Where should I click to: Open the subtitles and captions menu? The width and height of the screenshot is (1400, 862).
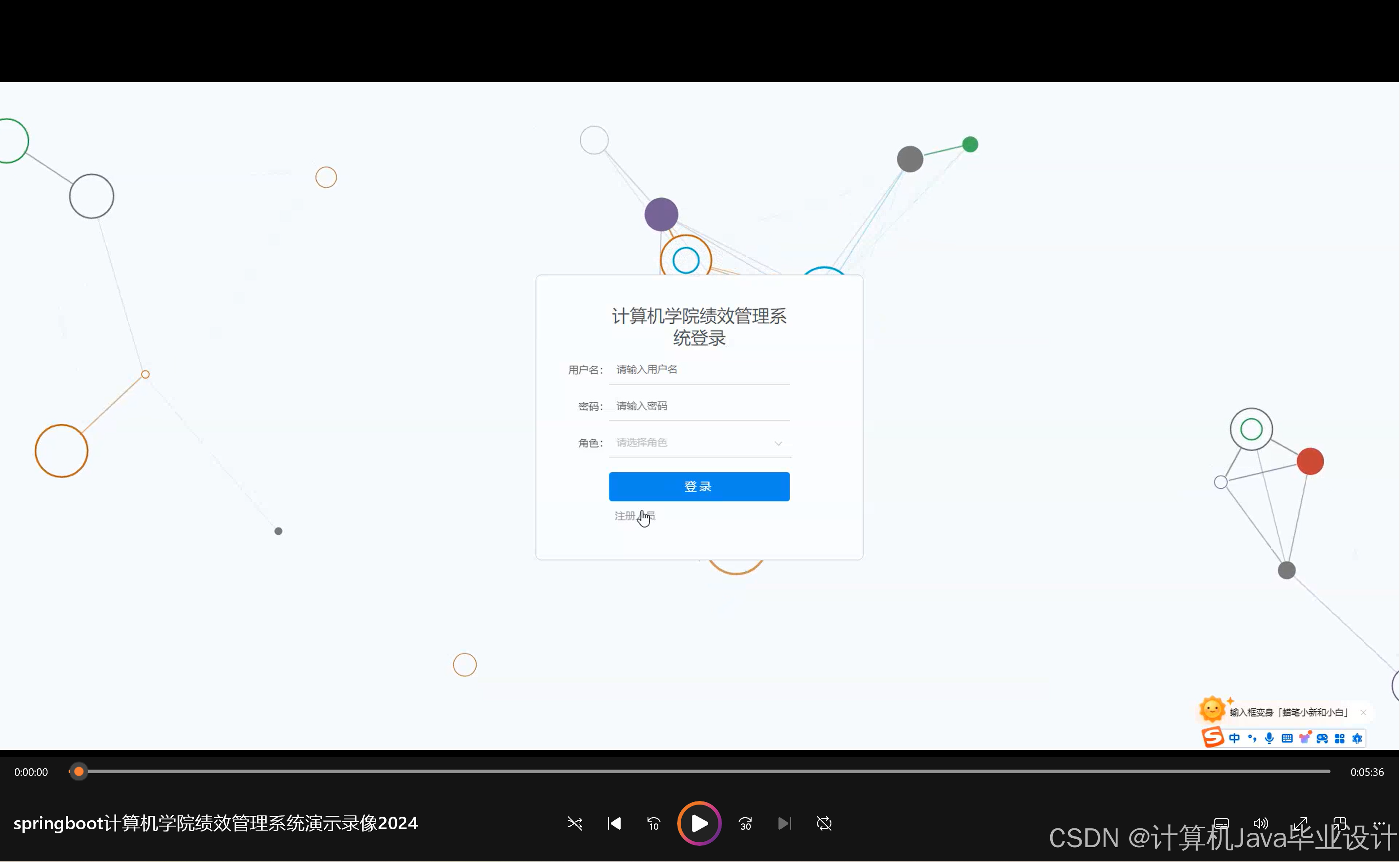1221,823
